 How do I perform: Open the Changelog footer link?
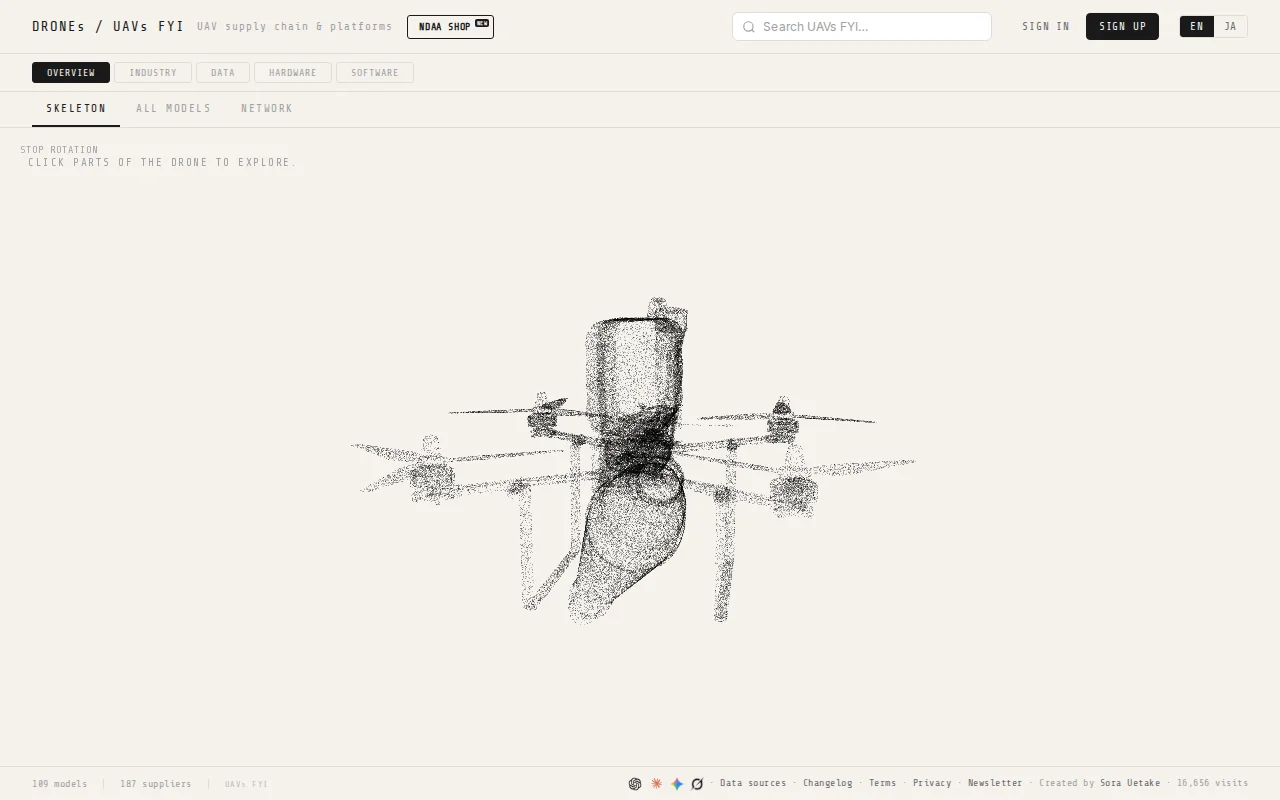point(828,784)
